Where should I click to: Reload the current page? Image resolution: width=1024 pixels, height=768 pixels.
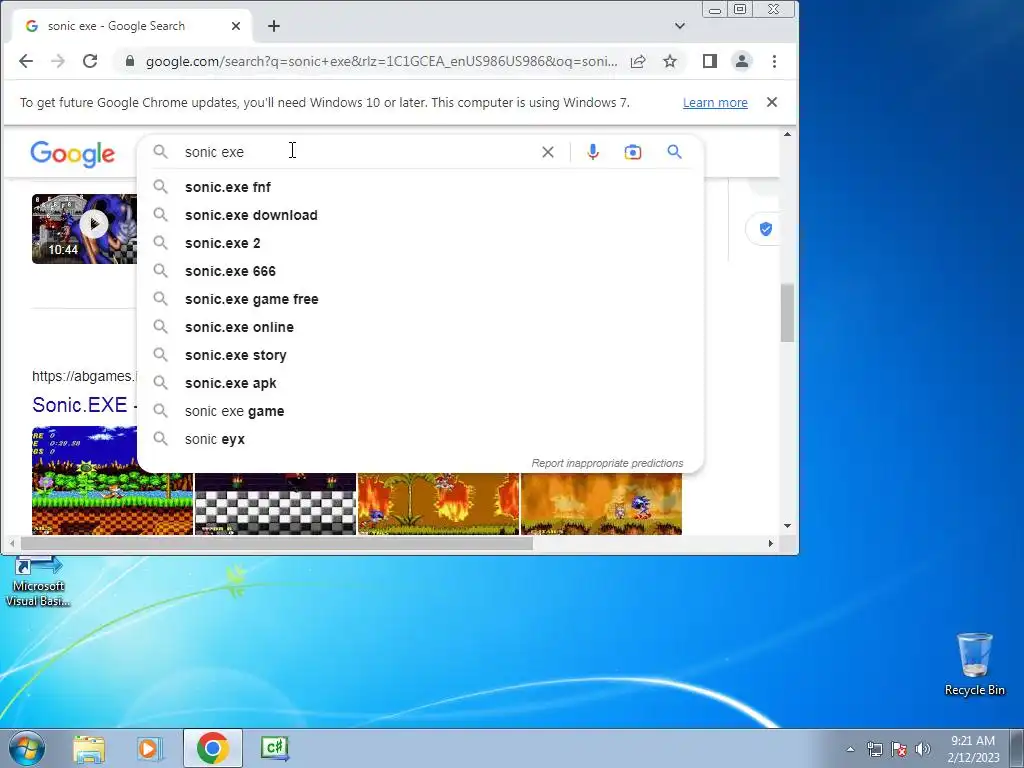[x=90, y=61]
